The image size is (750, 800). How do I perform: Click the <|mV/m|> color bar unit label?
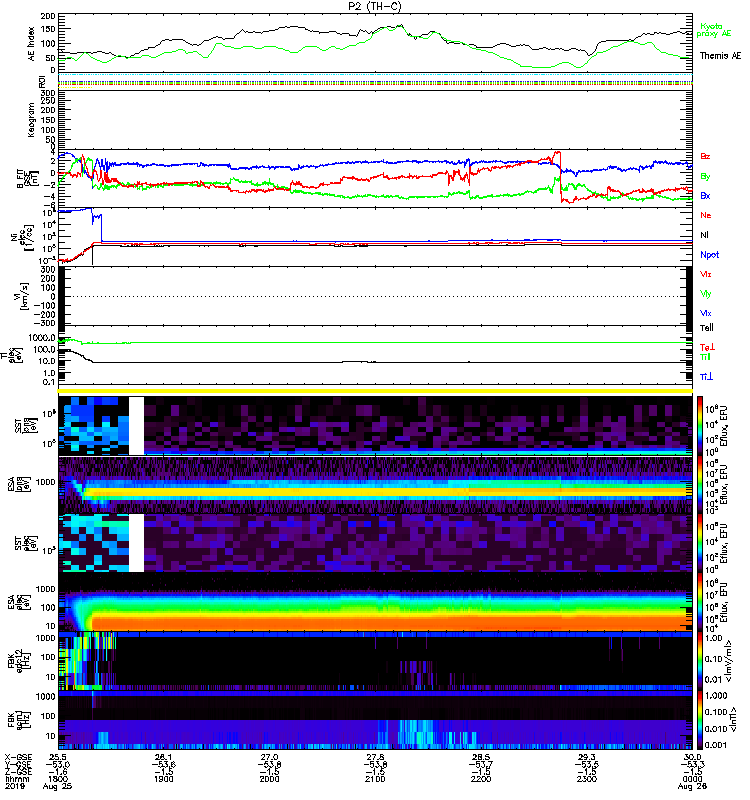click(730, 661)
